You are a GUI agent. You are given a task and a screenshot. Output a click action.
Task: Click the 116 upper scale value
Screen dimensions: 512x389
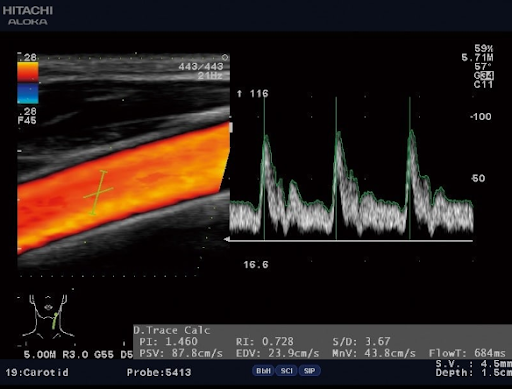[259, 94]
